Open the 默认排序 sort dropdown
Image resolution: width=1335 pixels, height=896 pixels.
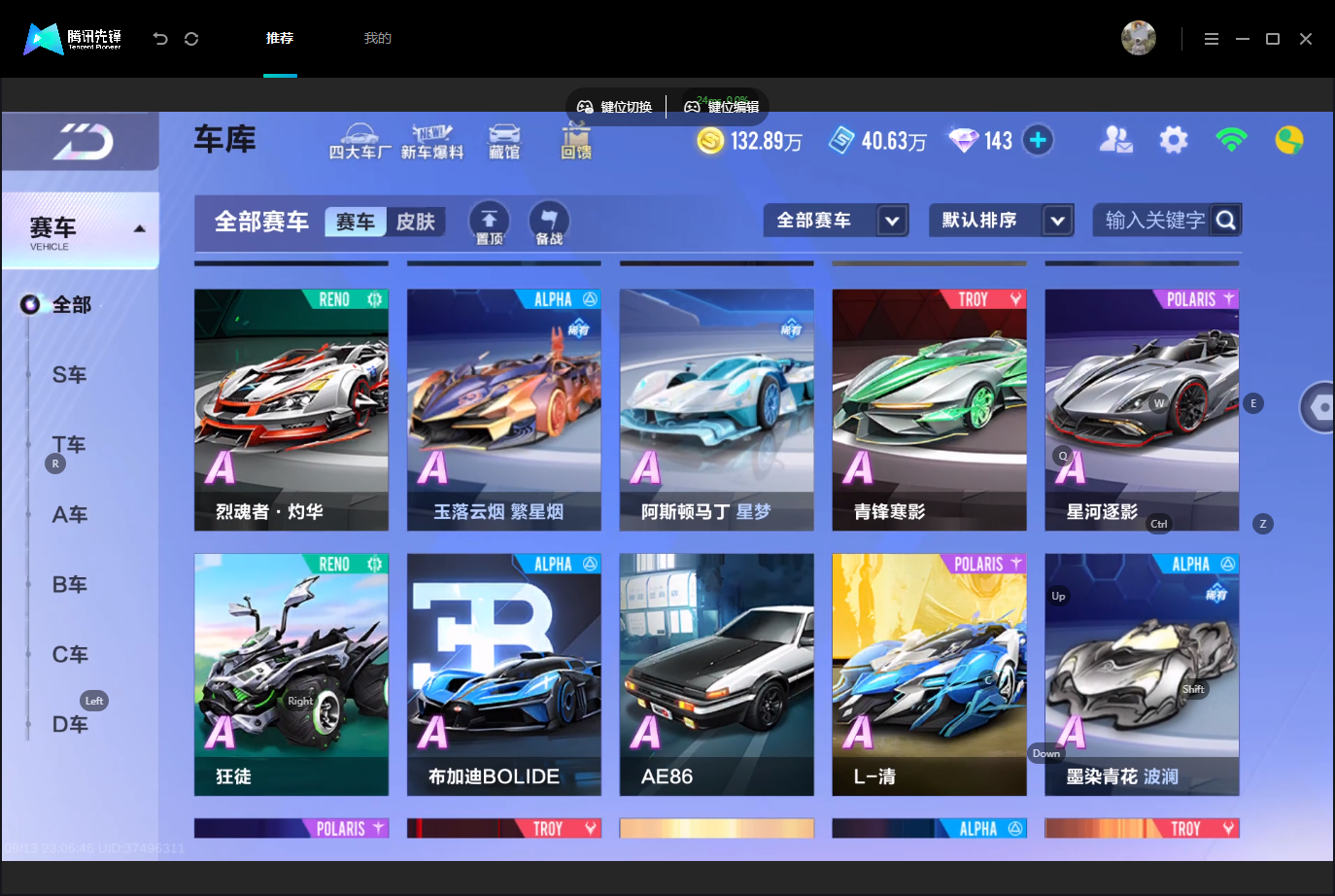point(1001,221)
